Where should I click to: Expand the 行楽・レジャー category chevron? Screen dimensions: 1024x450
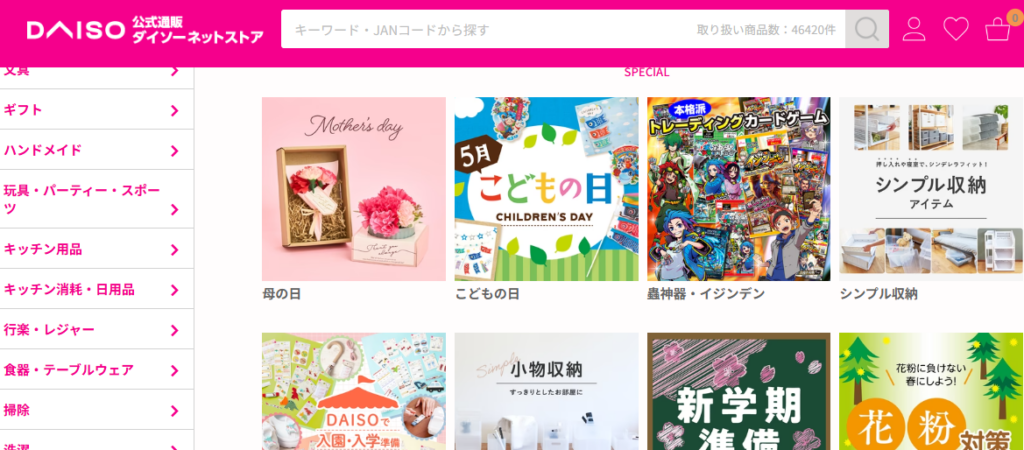174,330
